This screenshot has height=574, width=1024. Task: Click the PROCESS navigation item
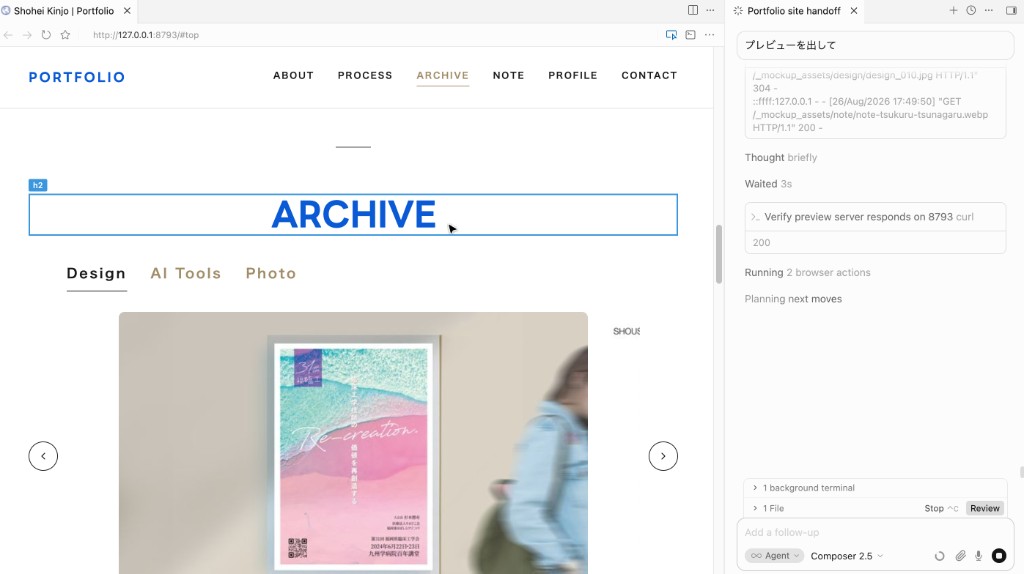coord(365,76)
